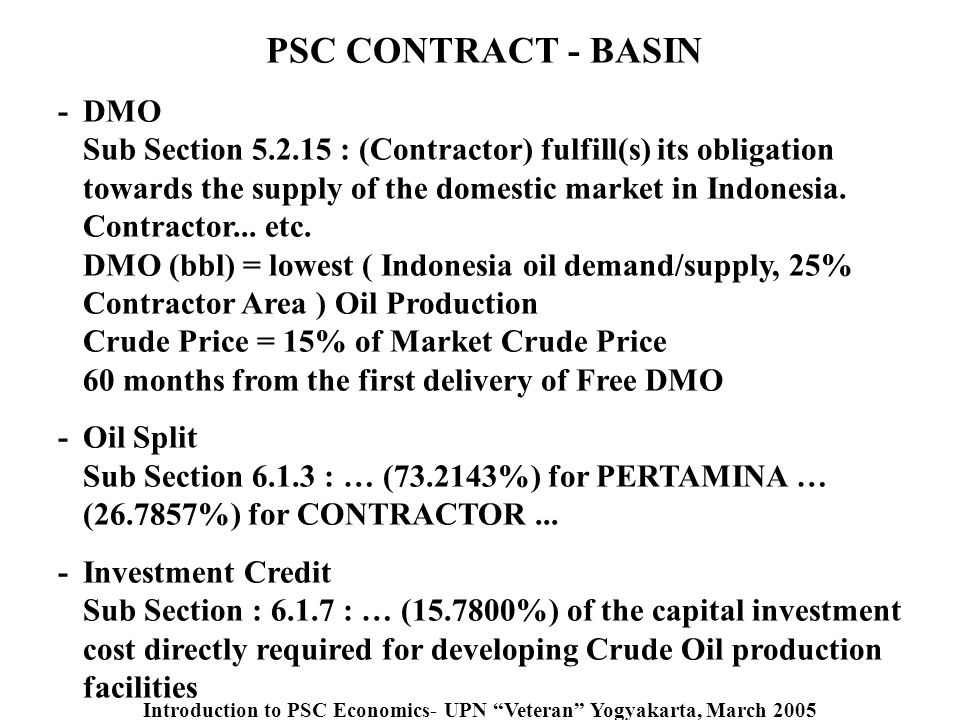Select the DMO bullet heading
The height and width of the screenshot is (720, 960).
tap(122, 112)
